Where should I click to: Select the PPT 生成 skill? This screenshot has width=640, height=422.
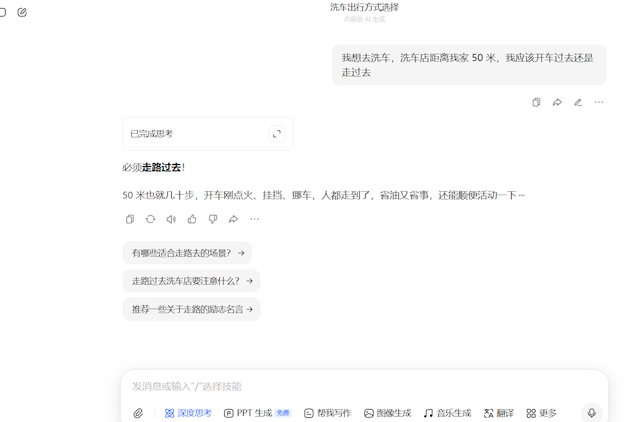click(256, 413)
